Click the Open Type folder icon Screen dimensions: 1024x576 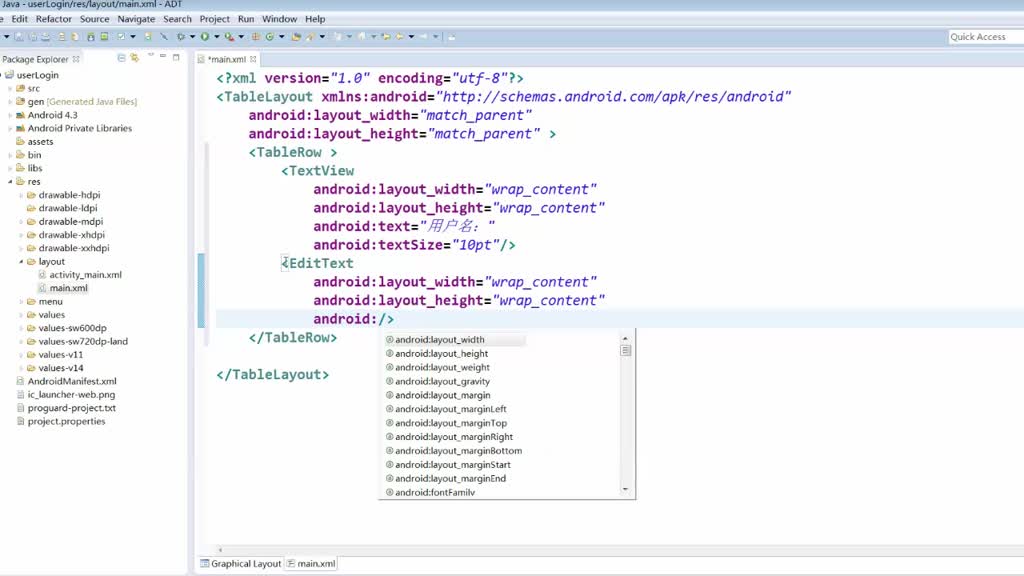[x=296, y=37]
